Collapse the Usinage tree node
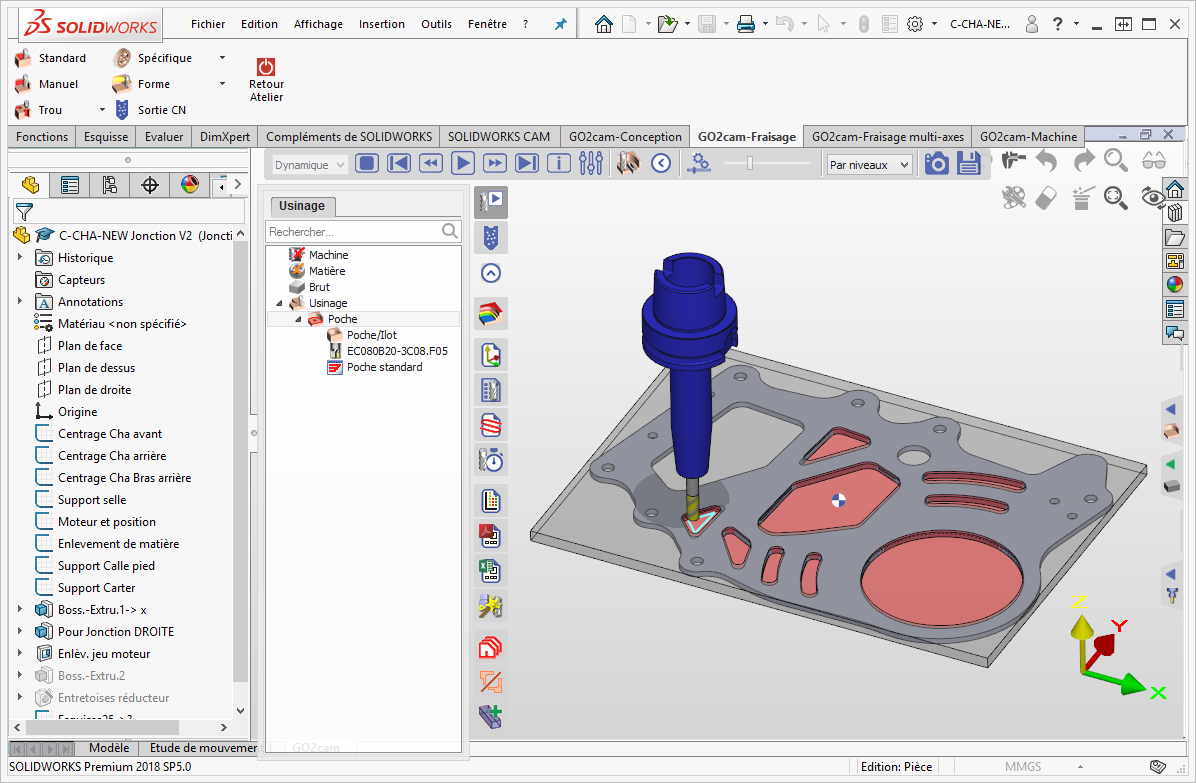 tap(279, 303)
